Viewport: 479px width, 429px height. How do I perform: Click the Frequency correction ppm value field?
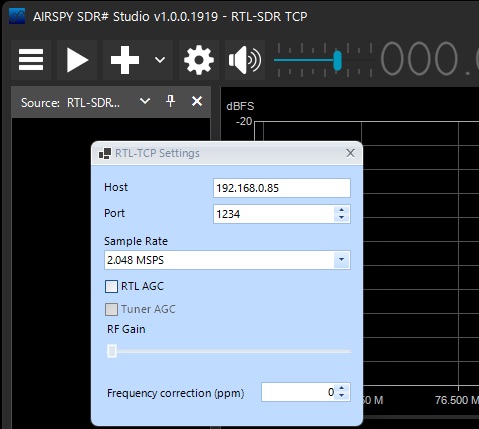tap(298, 392)
